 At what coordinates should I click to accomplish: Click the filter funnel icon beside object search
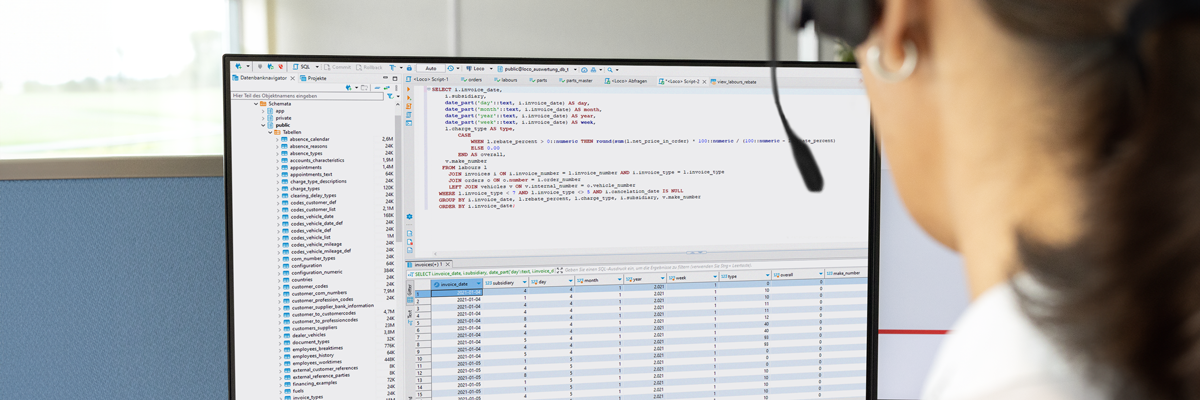click(x=391, y=96)
